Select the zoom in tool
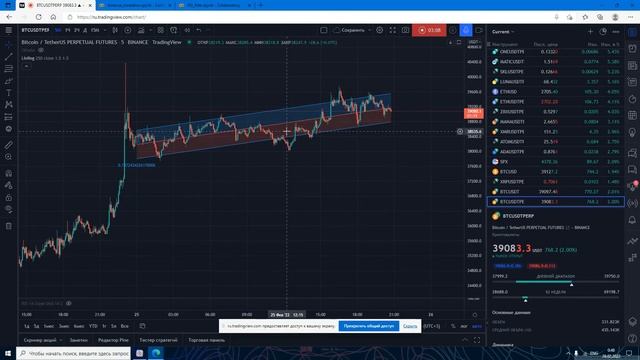Viewport: 640px width, 360px height. (9, 157)
